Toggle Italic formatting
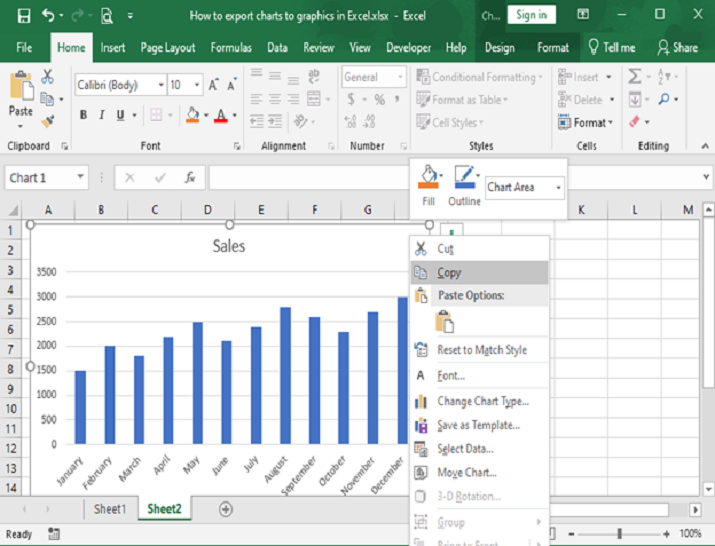 point(101,115)
